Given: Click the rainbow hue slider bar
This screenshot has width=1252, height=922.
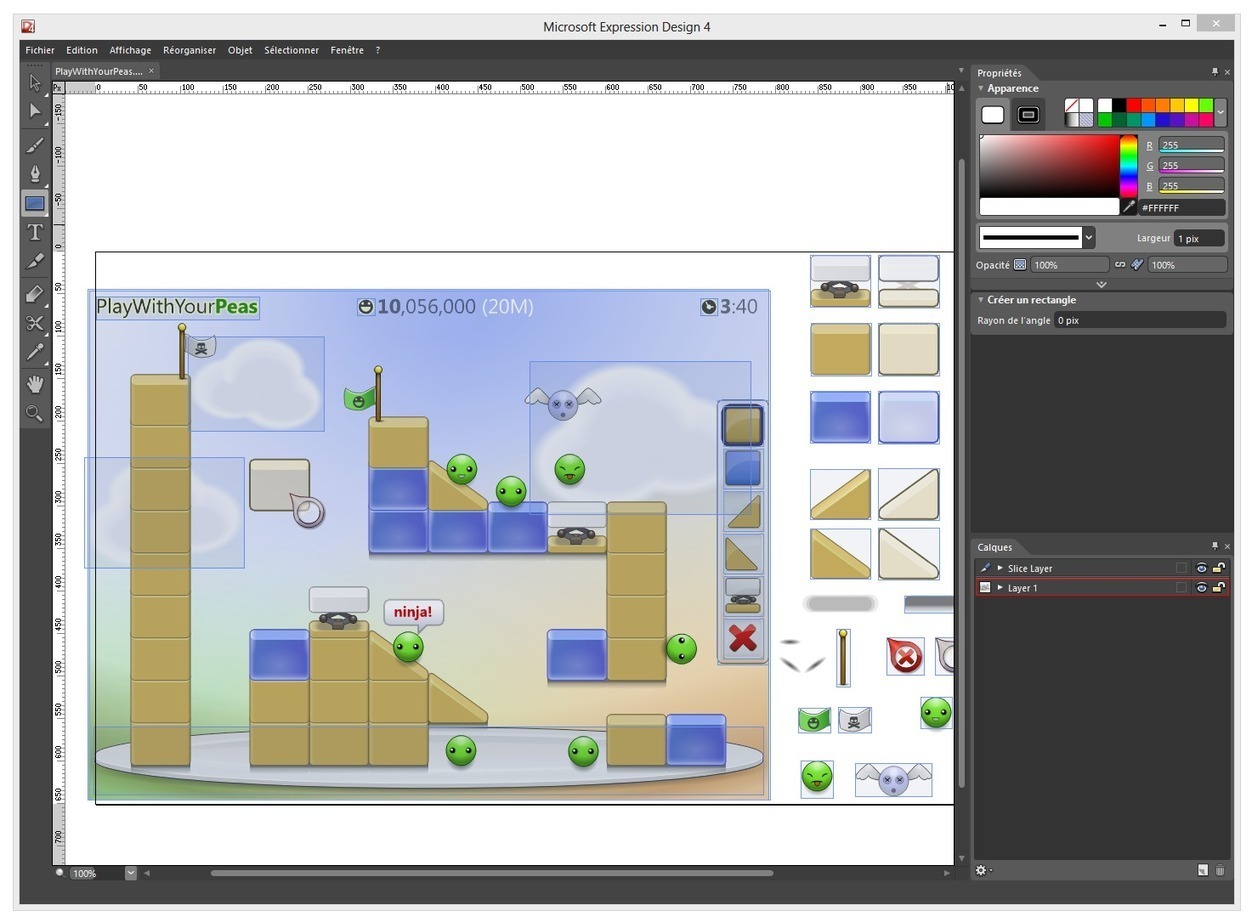Looking at the screenshot, I should click(x=1128, y=165).
